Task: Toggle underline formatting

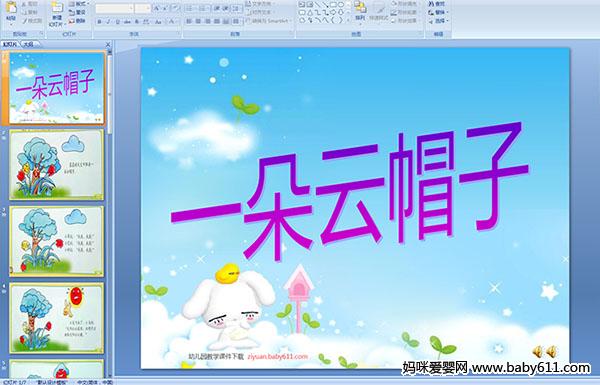Action: pyautogui.click(x=117, y=22)
